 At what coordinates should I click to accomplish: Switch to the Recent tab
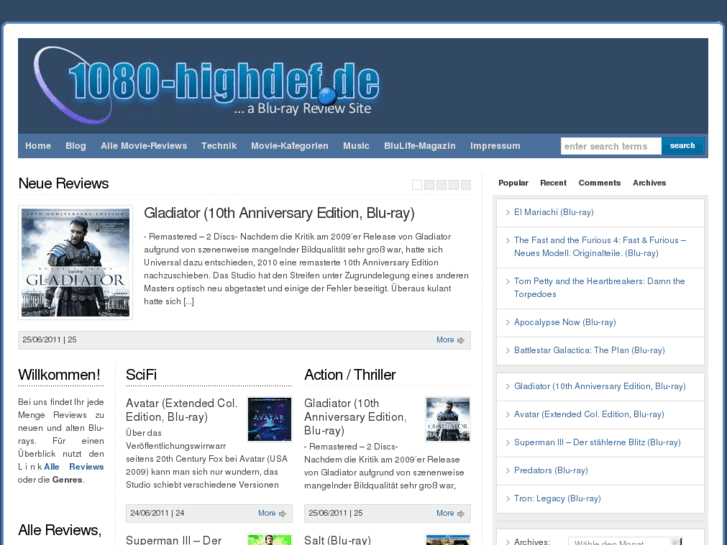(x=553, y=183)
